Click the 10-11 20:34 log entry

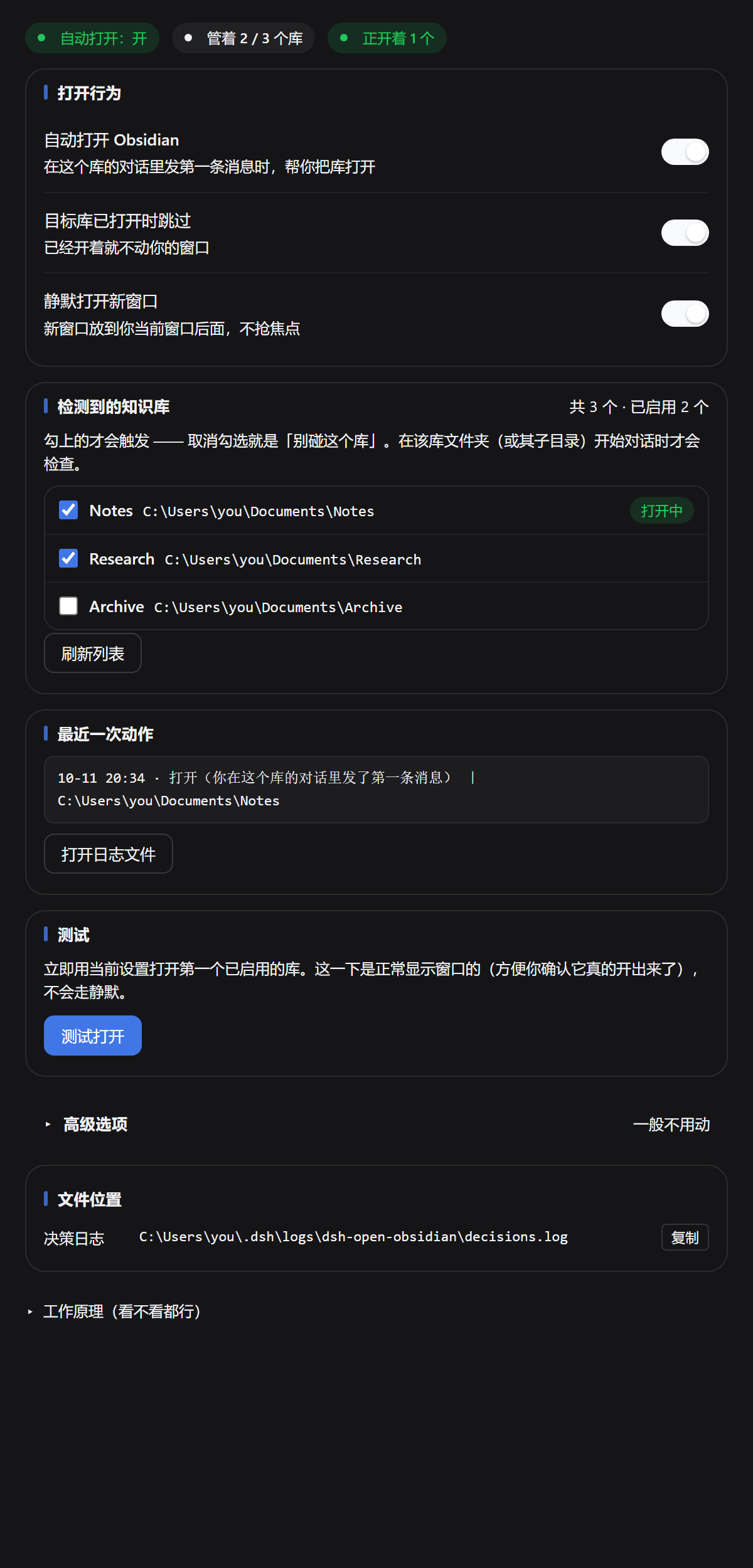[x=376, y=790]
